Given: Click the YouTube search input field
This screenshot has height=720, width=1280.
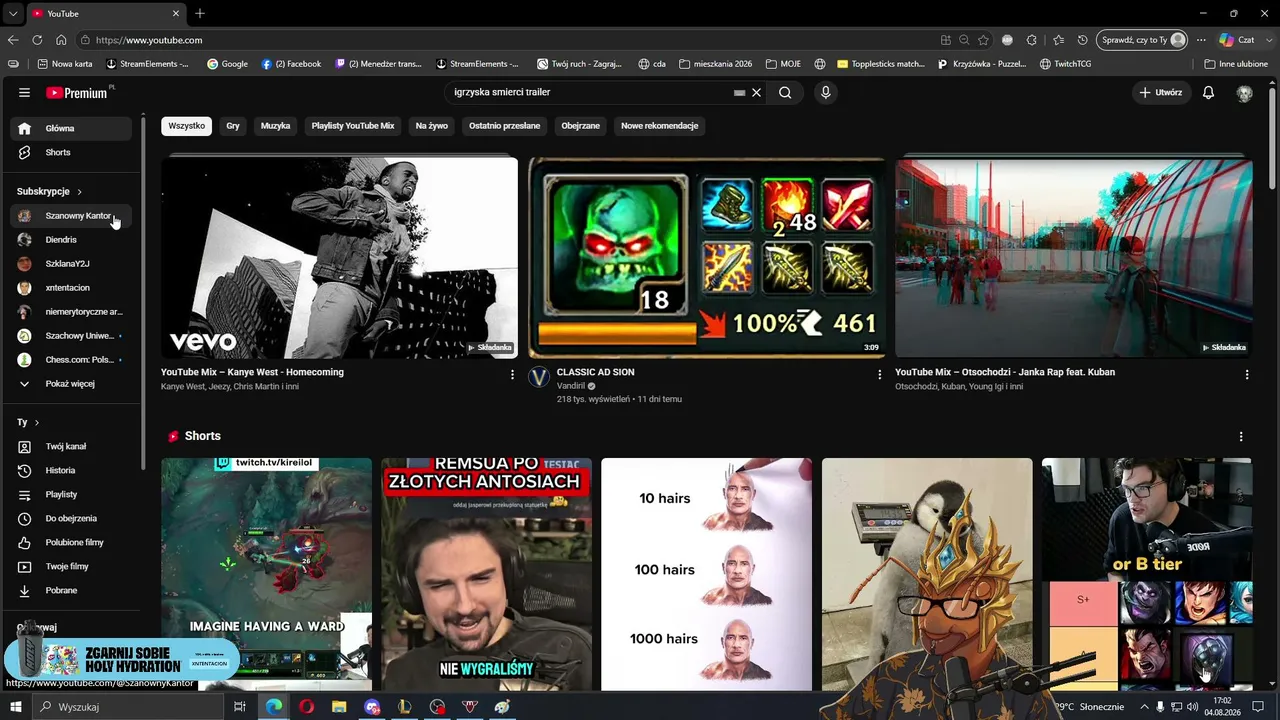Looking at the screenshot, I should (590, 92).
